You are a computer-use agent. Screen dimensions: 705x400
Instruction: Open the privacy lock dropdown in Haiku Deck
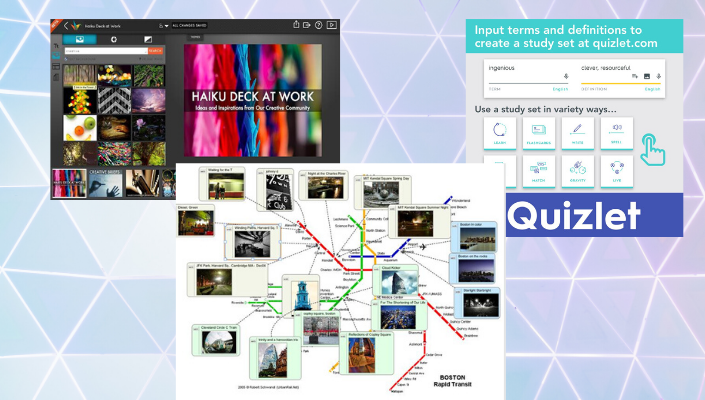(164, 26)
